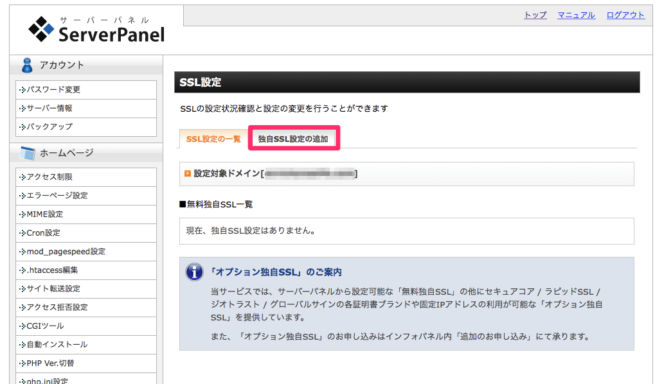
Task: Open アクセス拒否設定 menu item
Action: (86, 307)
